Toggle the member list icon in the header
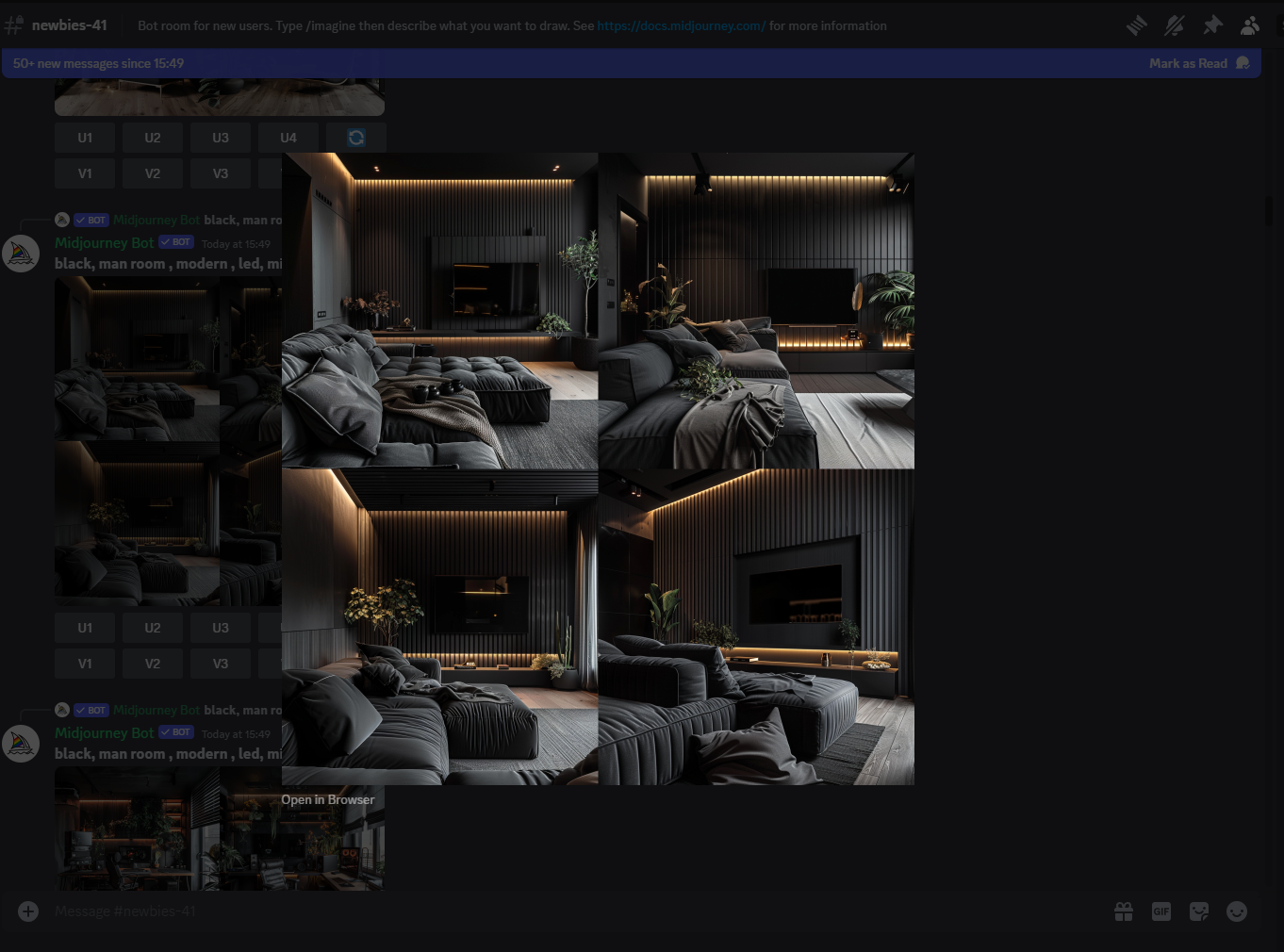Image resolution: width=1284 pixels, height=952 pixels. (1250, 25)
